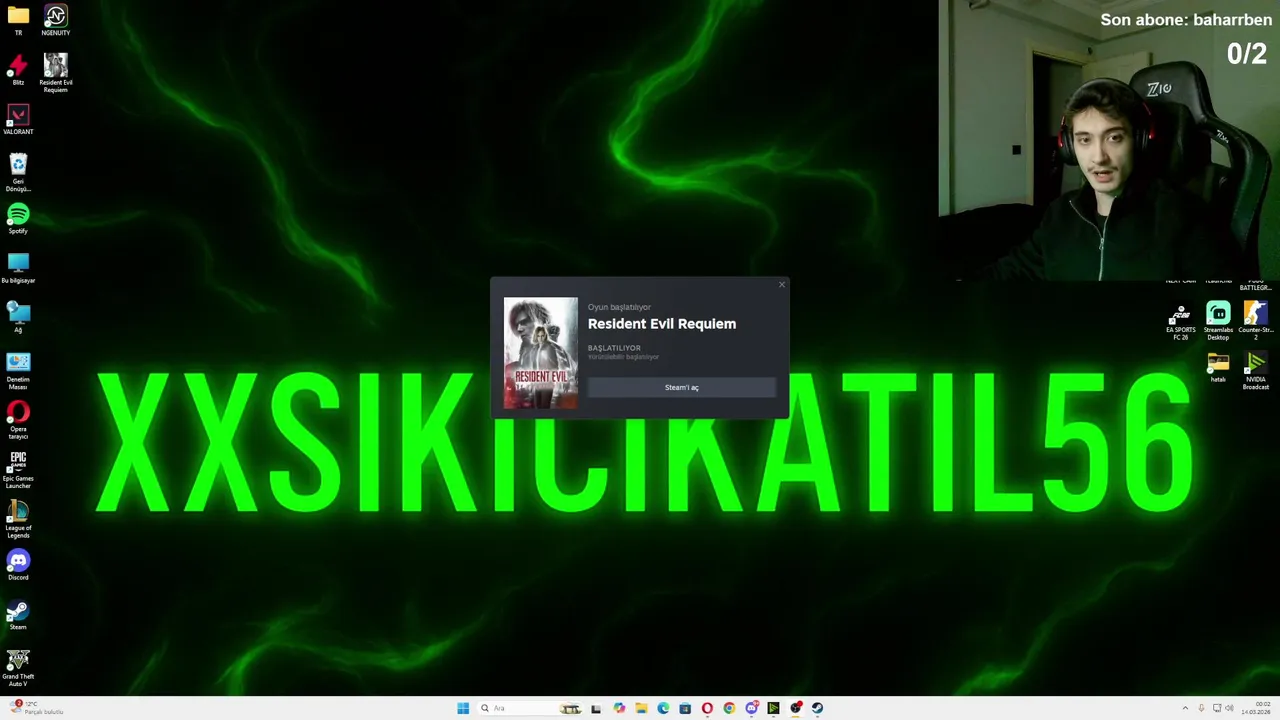Switch to OBS Studio in the taskbar
Screen dimensions: 1280x720
tap(795, 708)
